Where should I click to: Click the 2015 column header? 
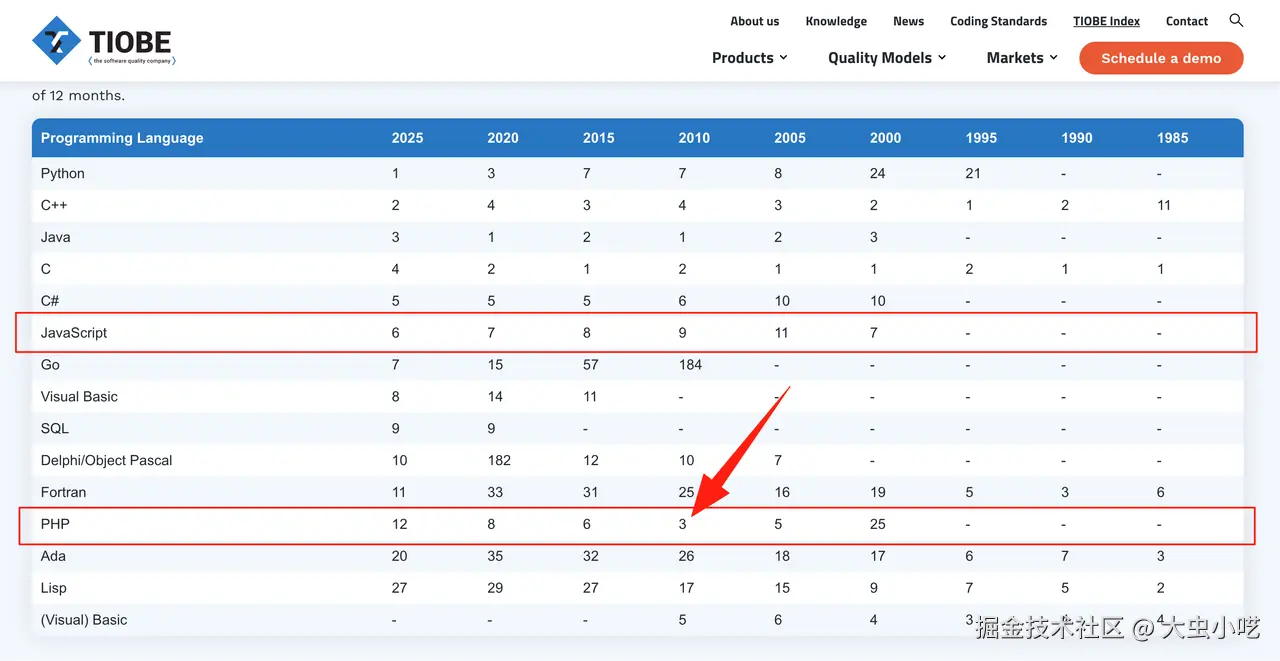(598, 138)
